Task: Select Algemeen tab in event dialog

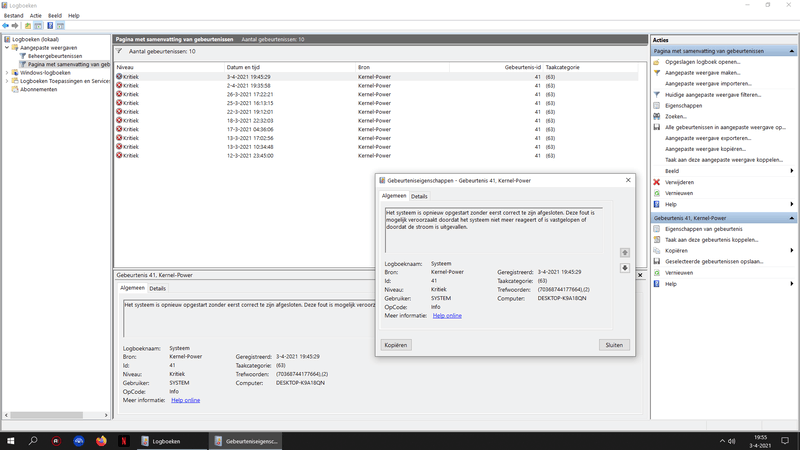Action: pyautogui.click(x=394, y=196)
